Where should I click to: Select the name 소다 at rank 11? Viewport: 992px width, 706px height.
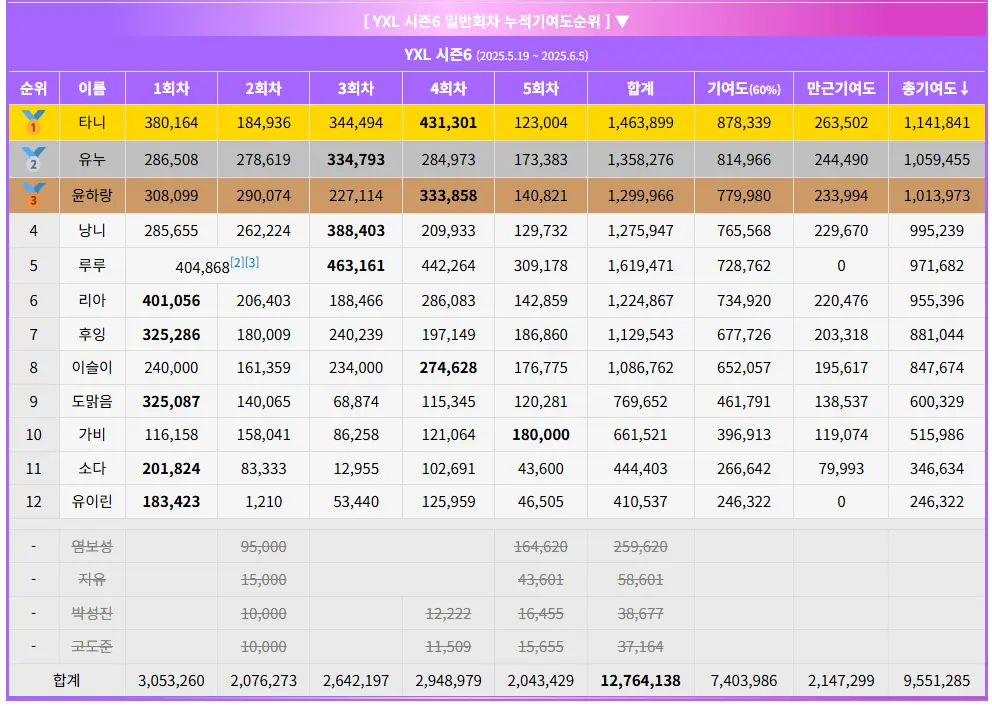coord(92,468)
